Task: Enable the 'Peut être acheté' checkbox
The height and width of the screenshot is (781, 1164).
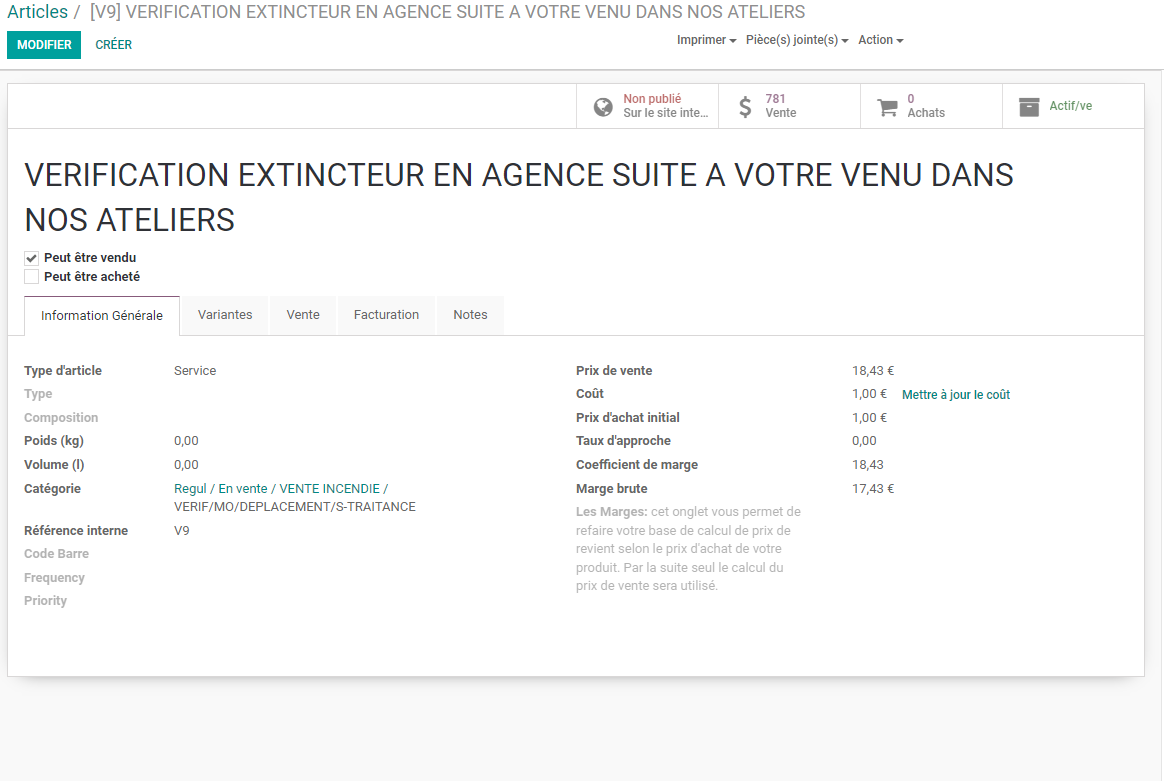Action: pyautogui.click(x=32, y=277)
